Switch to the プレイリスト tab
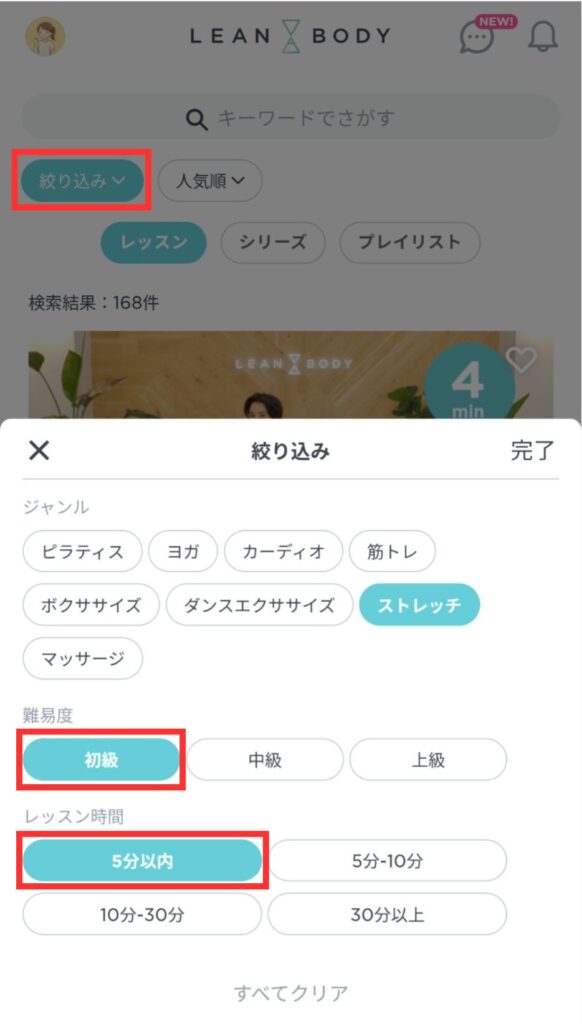 [410, 242]
